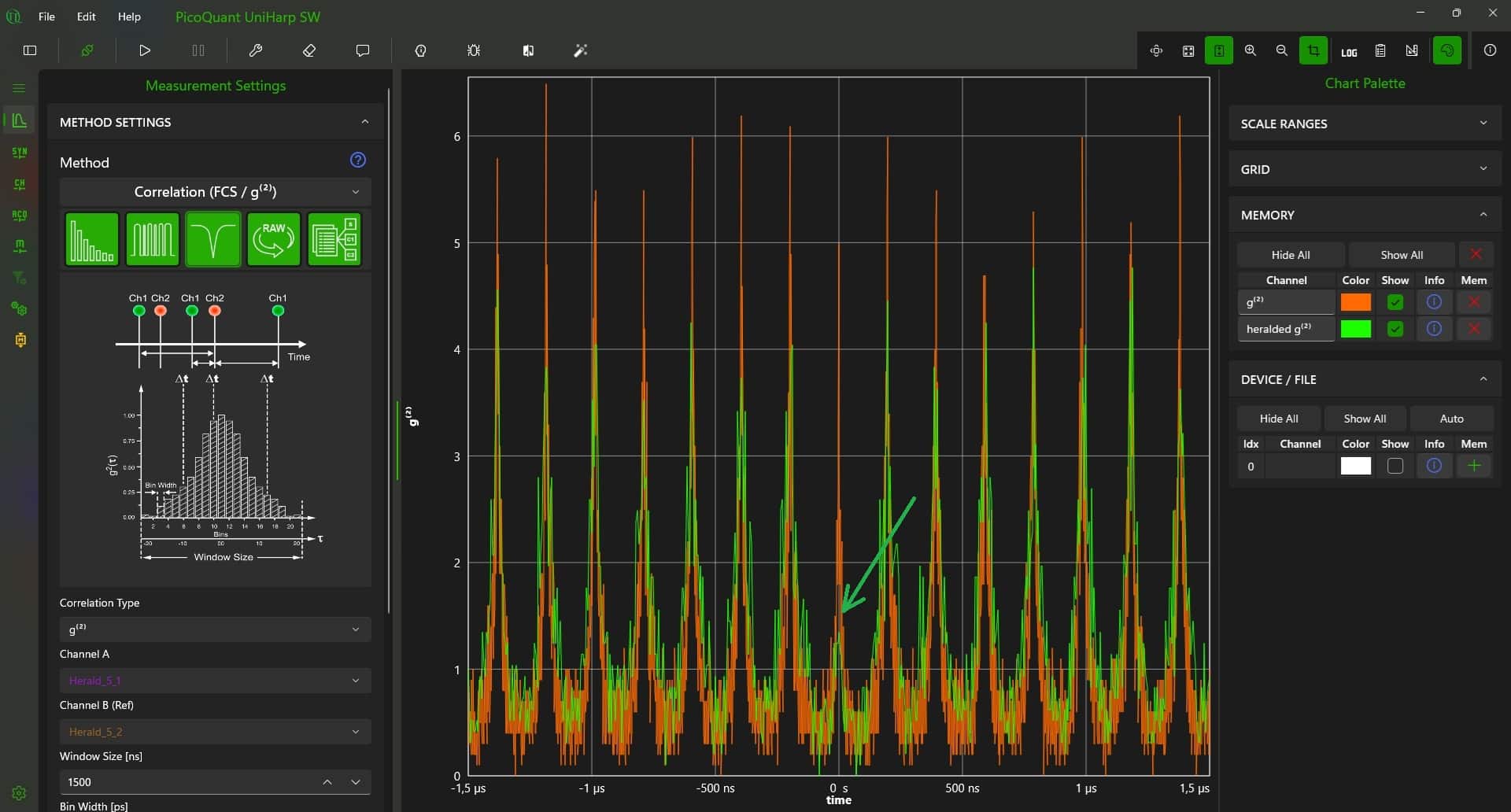Collapse the METHOD SETTINGS section
The height and width of the screenshot is (812, 1511).
(364, 121)
